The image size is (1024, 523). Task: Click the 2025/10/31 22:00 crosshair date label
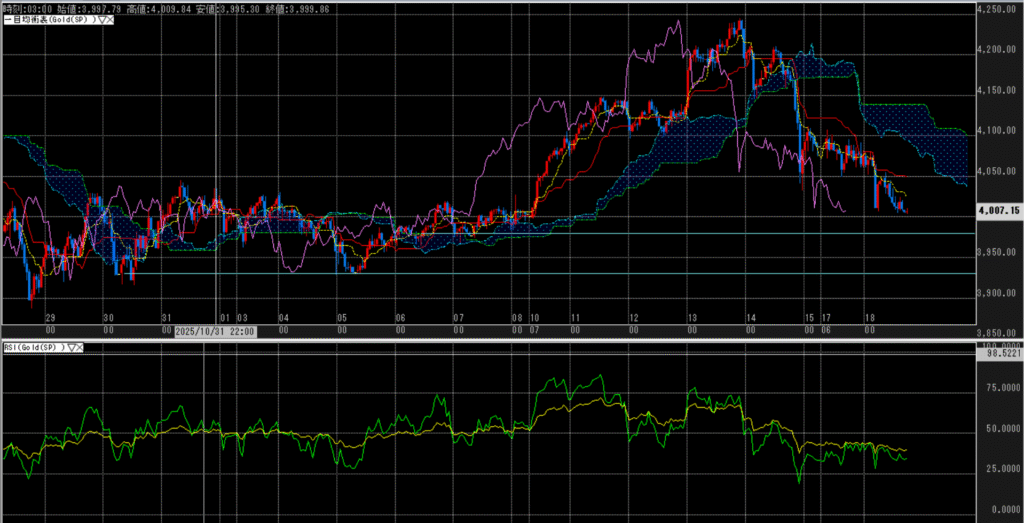(216, 330)
